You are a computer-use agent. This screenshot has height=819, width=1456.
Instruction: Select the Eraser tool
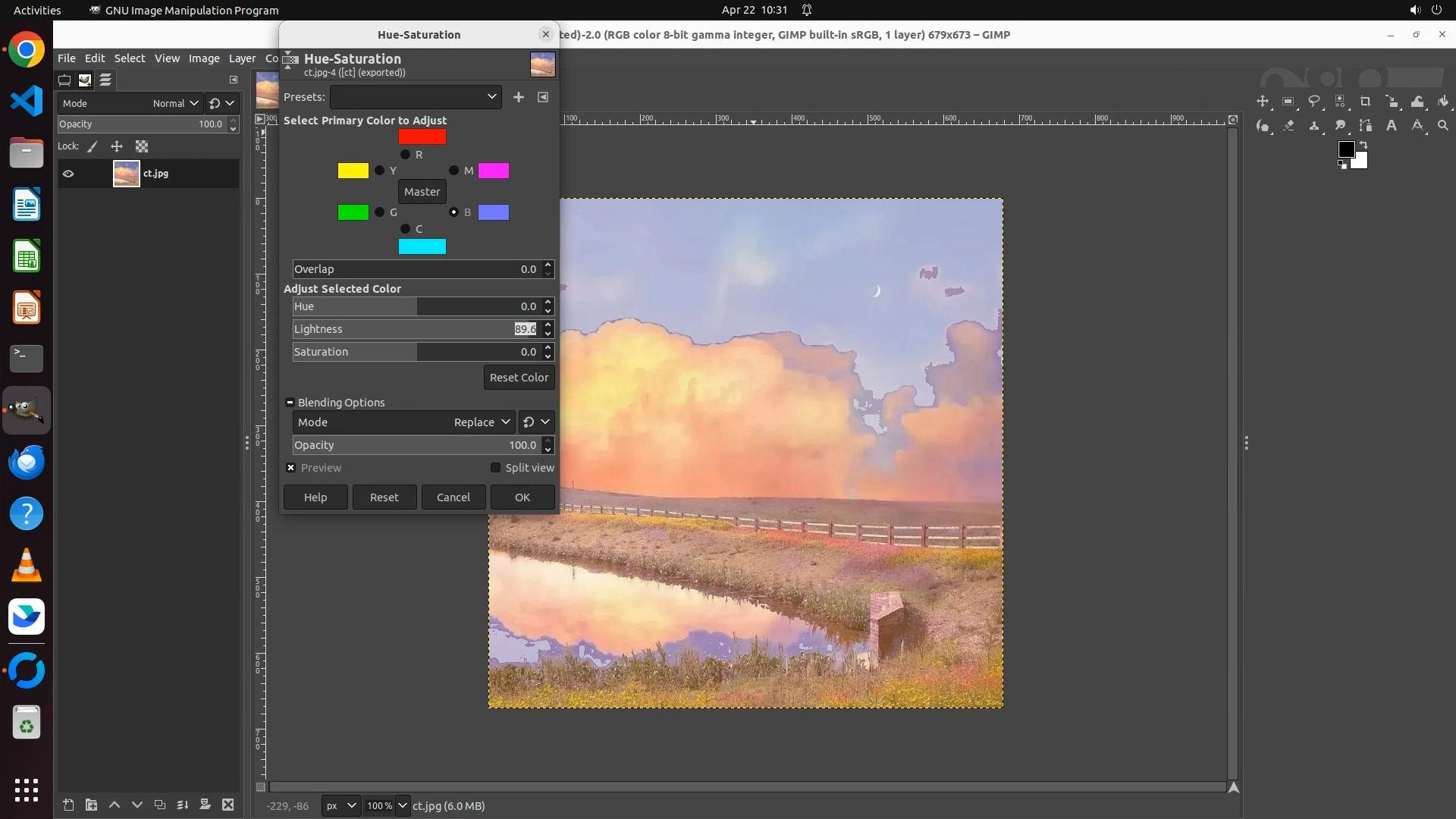1288,126
